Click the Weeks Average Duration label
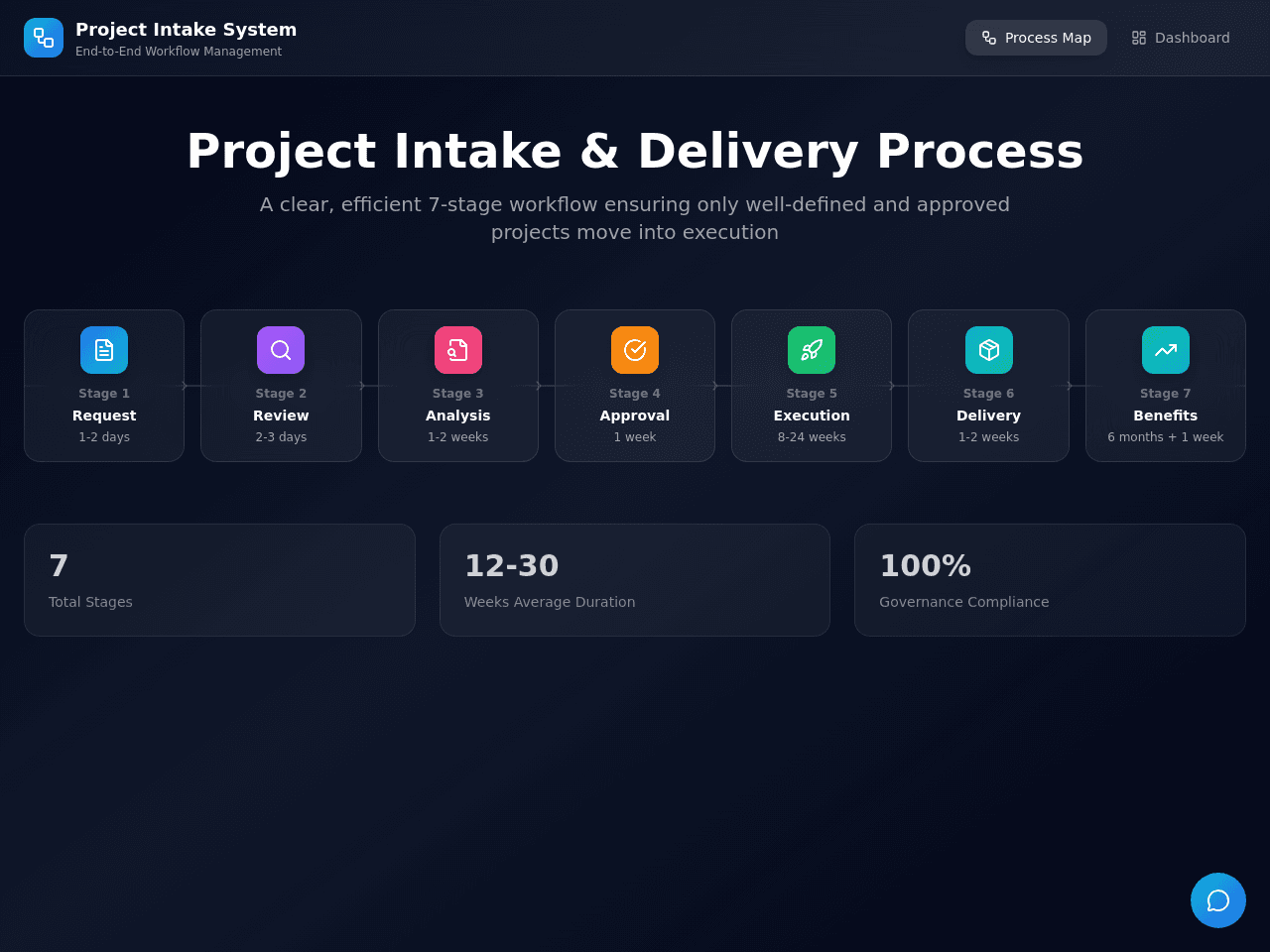This screenshot has height=952, width=1270. (550, 602)
